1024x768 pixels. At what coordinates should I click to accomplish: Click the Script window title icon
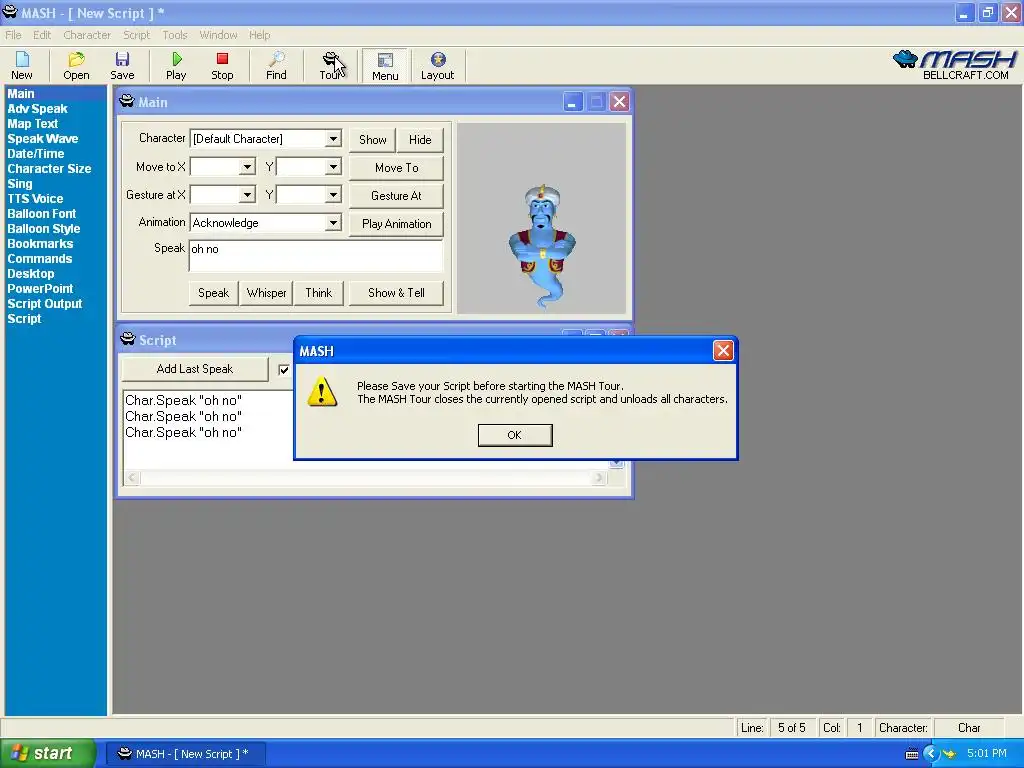click(127, 339)
